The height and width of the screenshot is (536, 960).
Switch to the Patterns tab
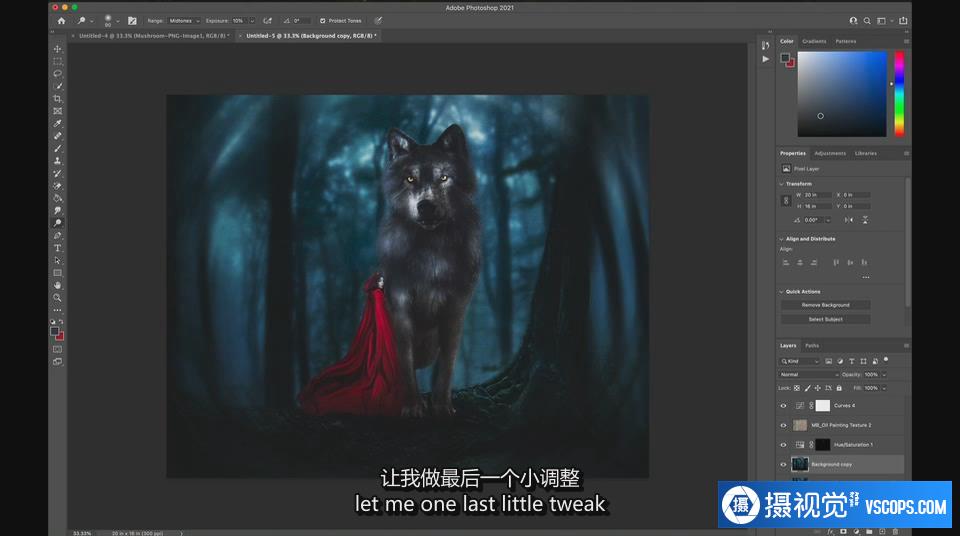click(846, 41)
